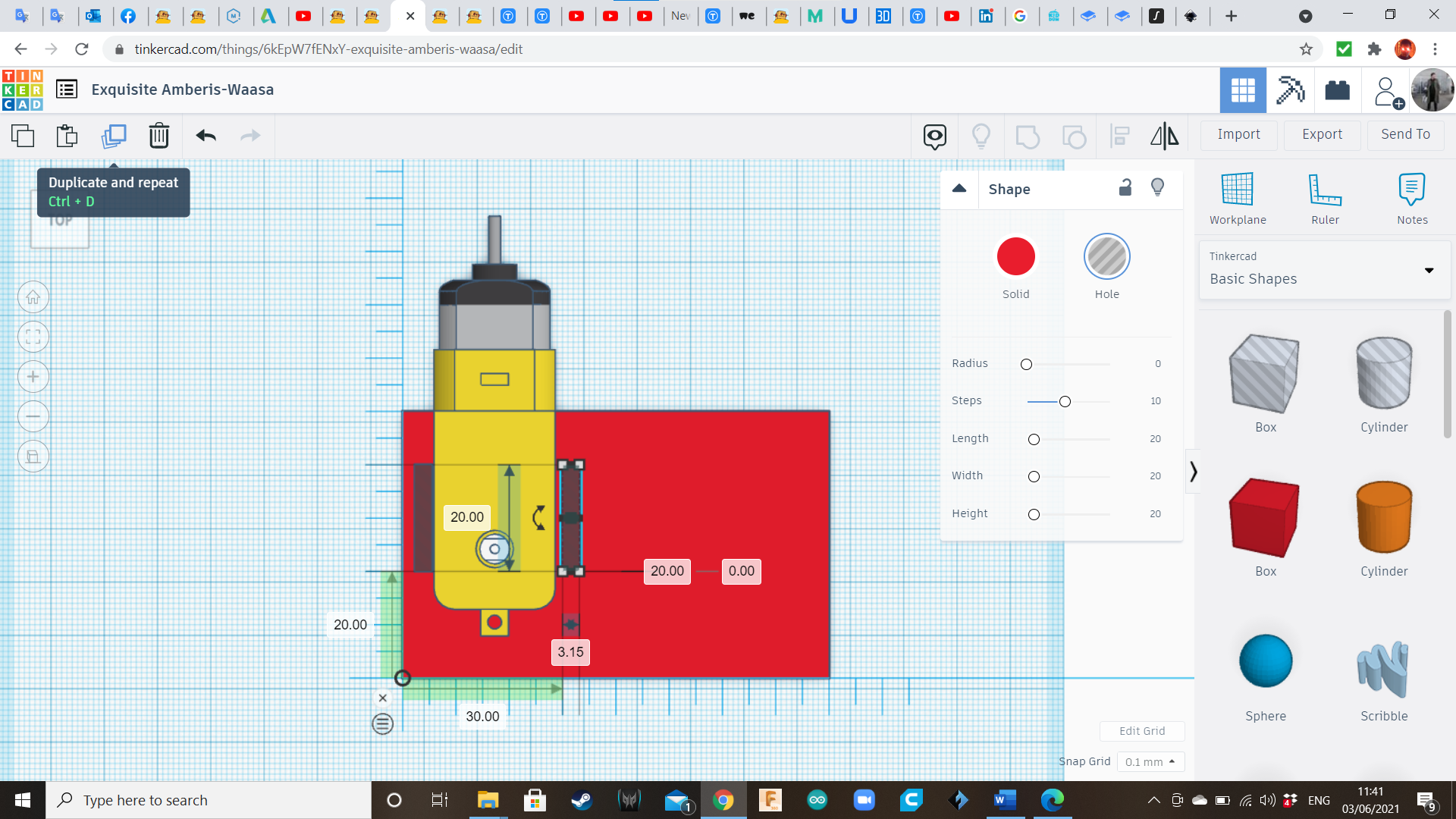Open the Snap Grid value dropdown

tap(1150, 761)
